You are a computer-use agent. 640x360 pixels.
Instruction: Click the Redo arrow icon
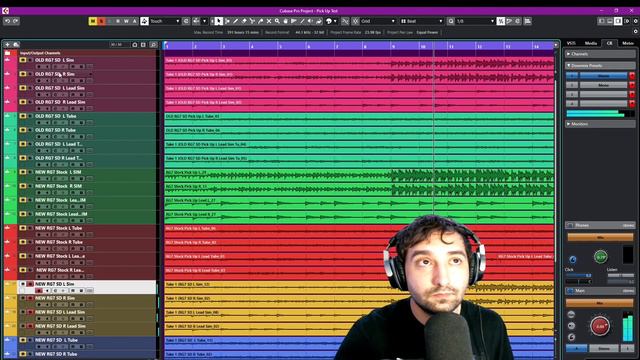click(x=16, y=21)
